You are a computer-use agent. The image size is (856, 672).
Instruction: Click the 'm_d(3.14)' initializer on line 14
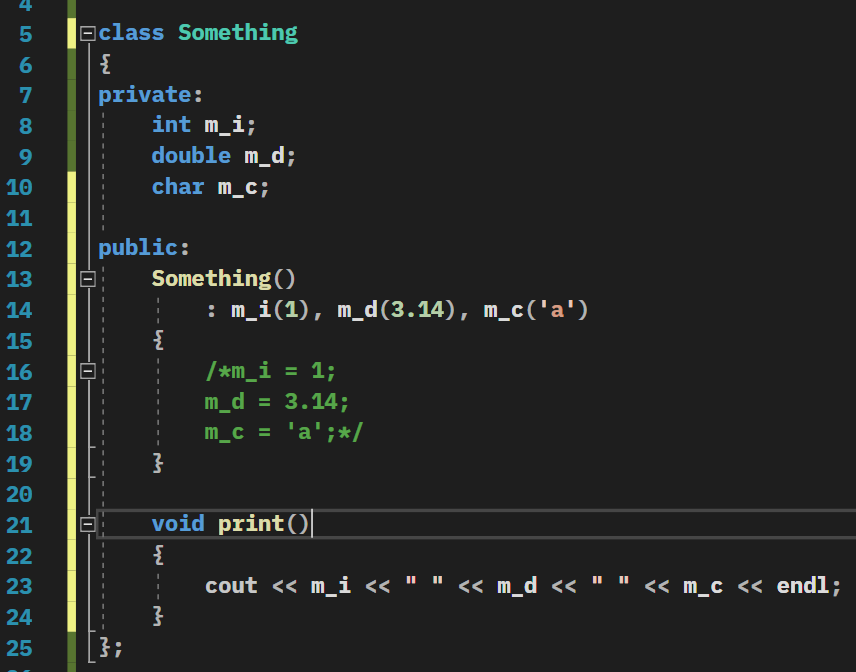pos(397,310)
